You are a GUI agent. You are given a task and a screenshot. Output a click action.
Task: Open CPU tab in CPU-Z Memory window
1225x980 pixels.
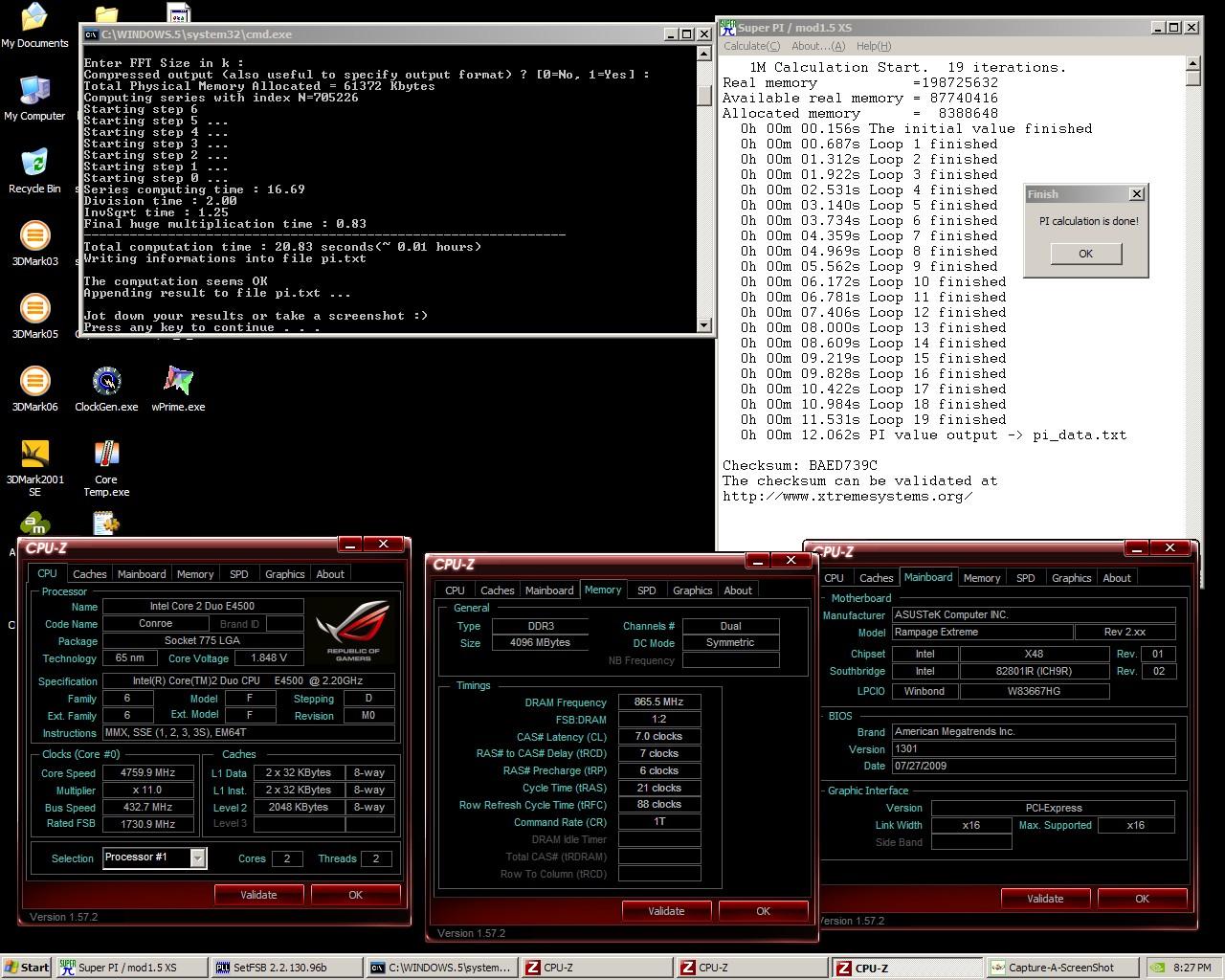pos(456,590)
